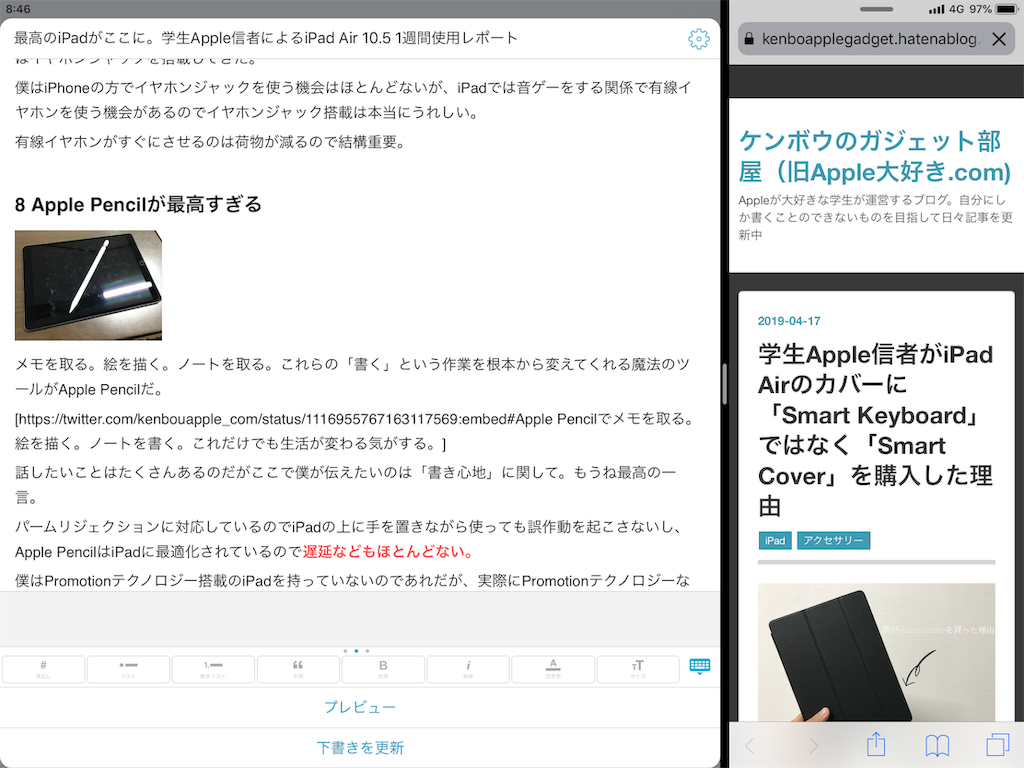Insert a bulleted list (リスト)
Screen dimensions: 1024x768
coord(129,669)
